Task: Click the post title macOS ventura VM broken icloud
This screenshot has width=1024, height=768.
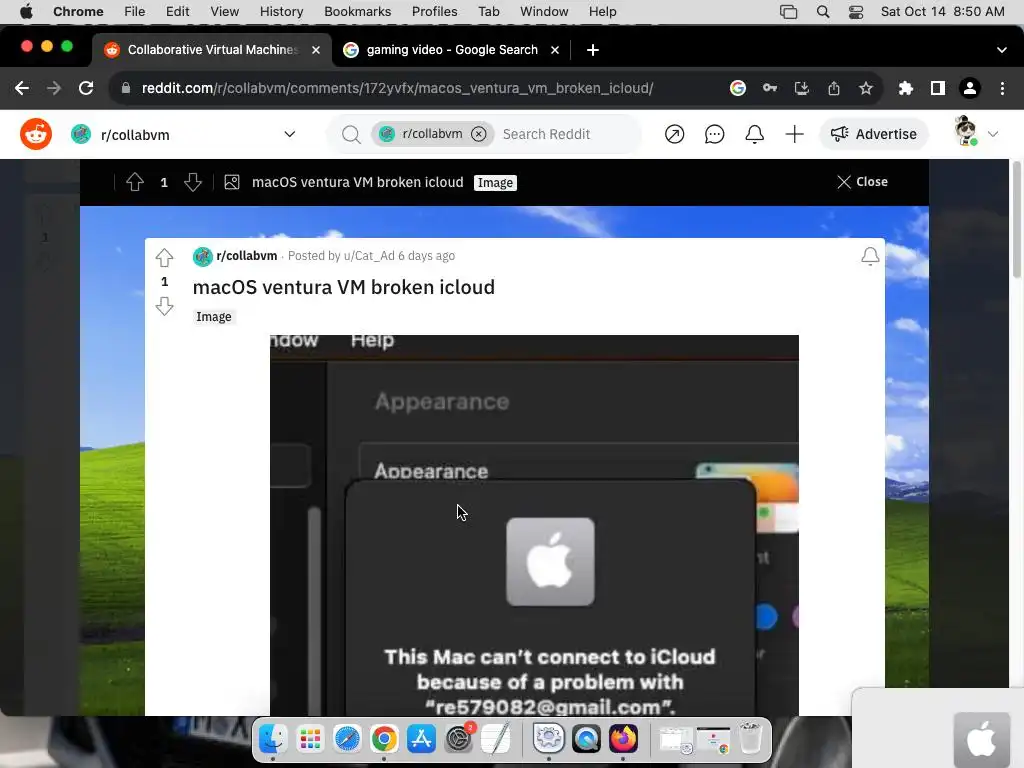Action: click(344, 287)
